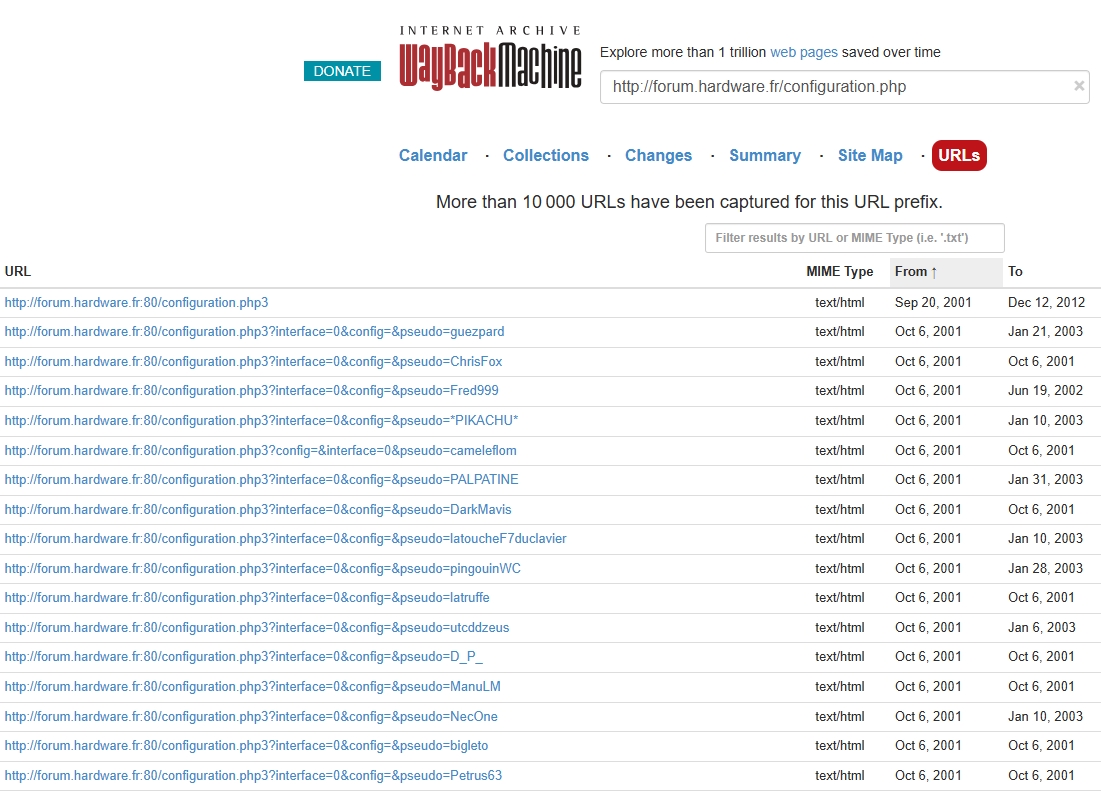Open the pseudo=latoucheF7duclavier URL link
The image size is (1101, 793).
click(x=285, y=538)
